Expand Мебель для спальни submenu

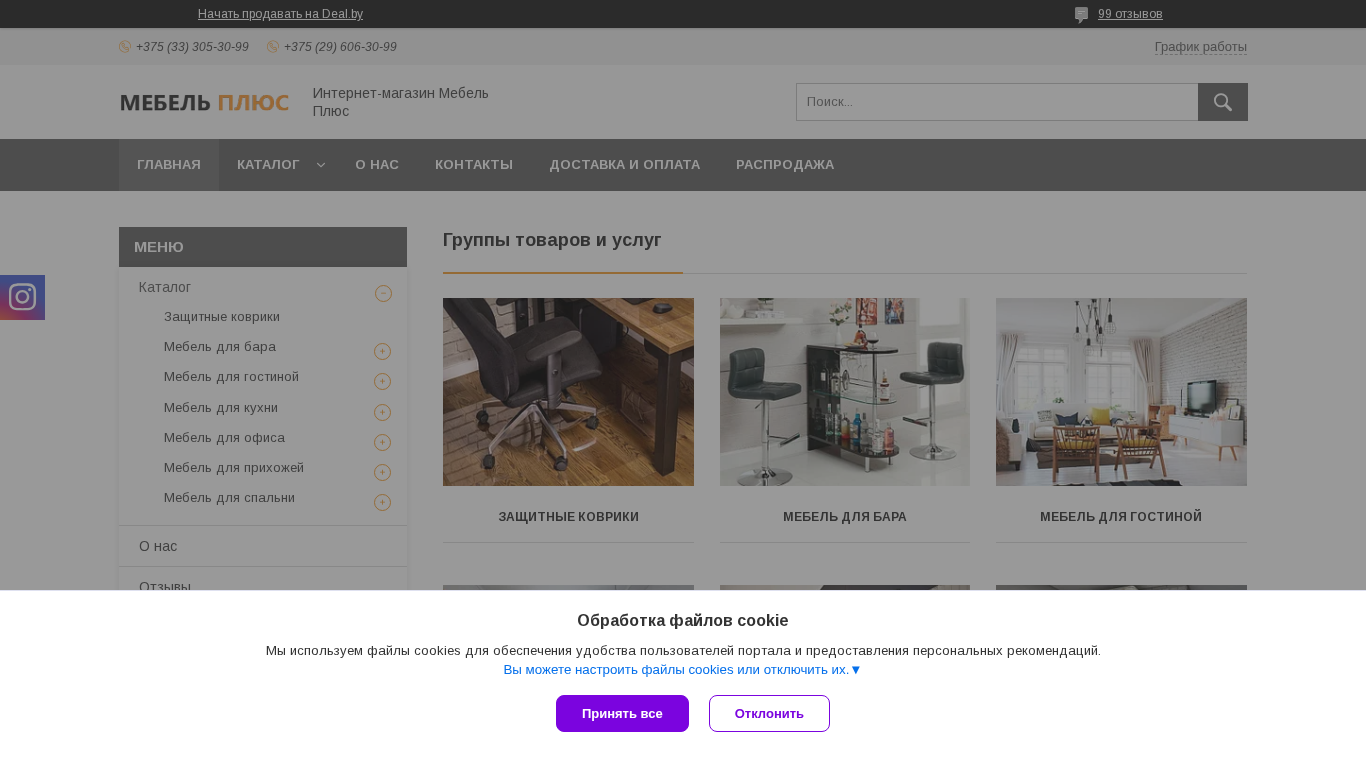coord(382,502)
